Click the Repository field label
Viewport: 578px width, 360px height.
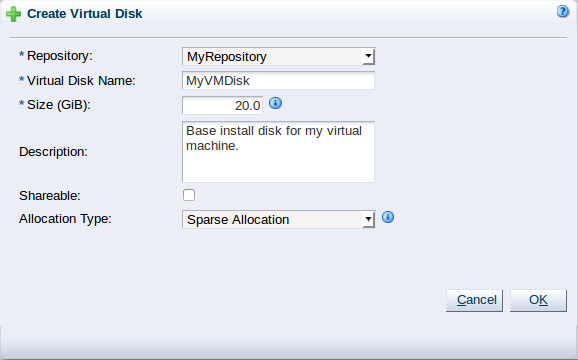point(60,56)
